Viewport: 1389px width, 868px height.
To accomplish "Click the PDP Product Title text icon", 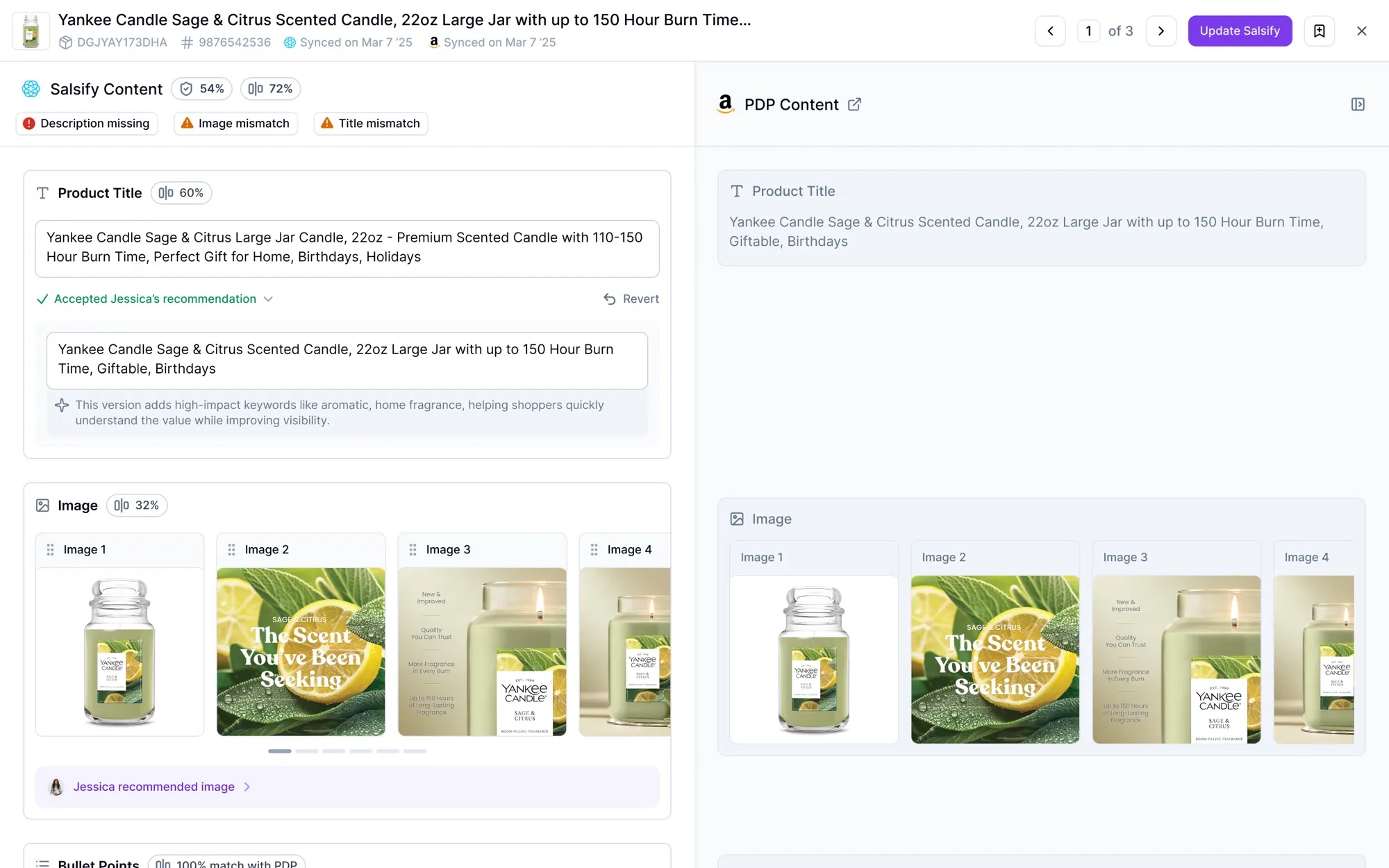I will point(737,191).
